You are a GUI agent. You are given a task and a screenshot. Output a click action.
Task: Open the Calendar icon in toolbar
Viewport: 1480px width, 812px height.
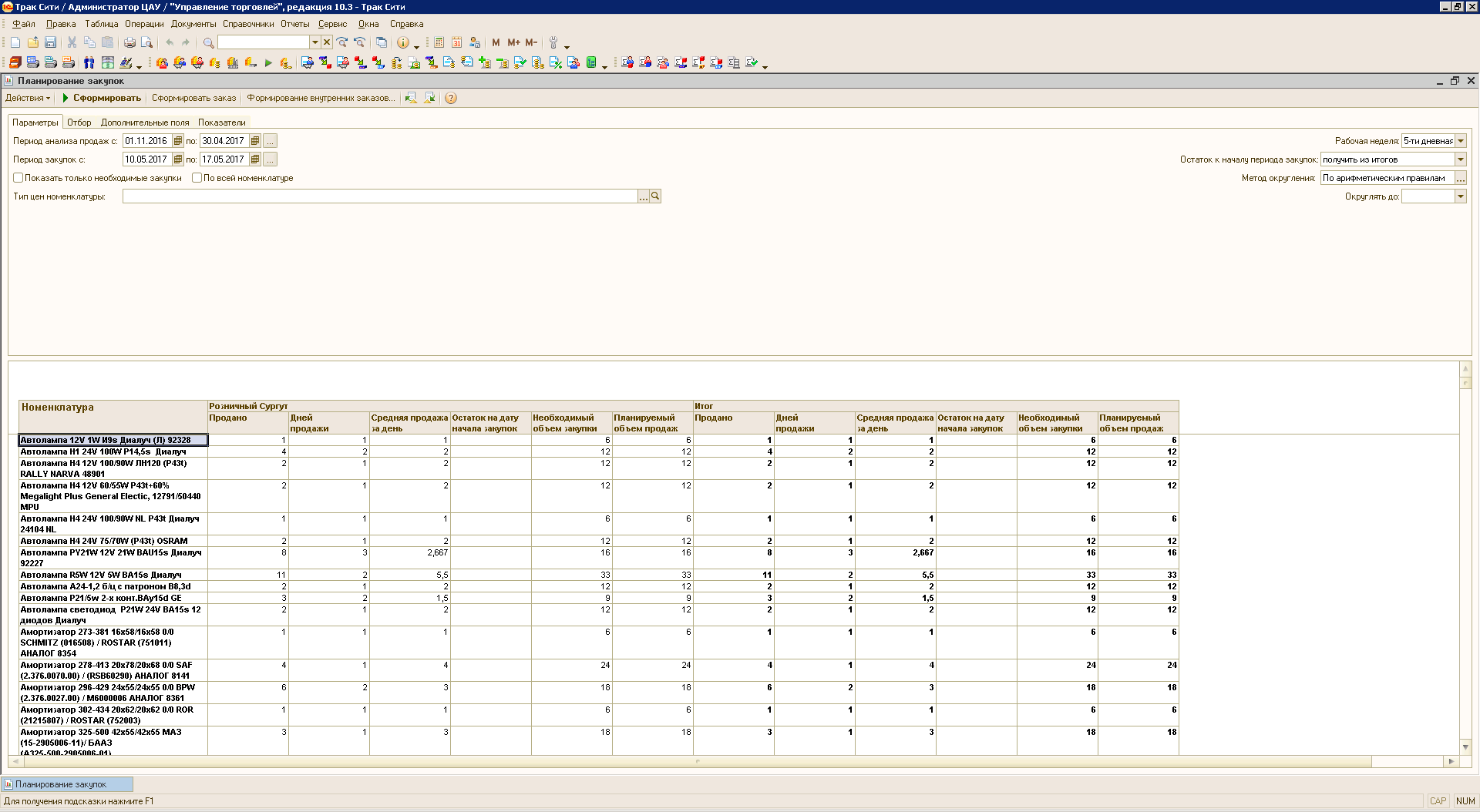pos(457,42)
